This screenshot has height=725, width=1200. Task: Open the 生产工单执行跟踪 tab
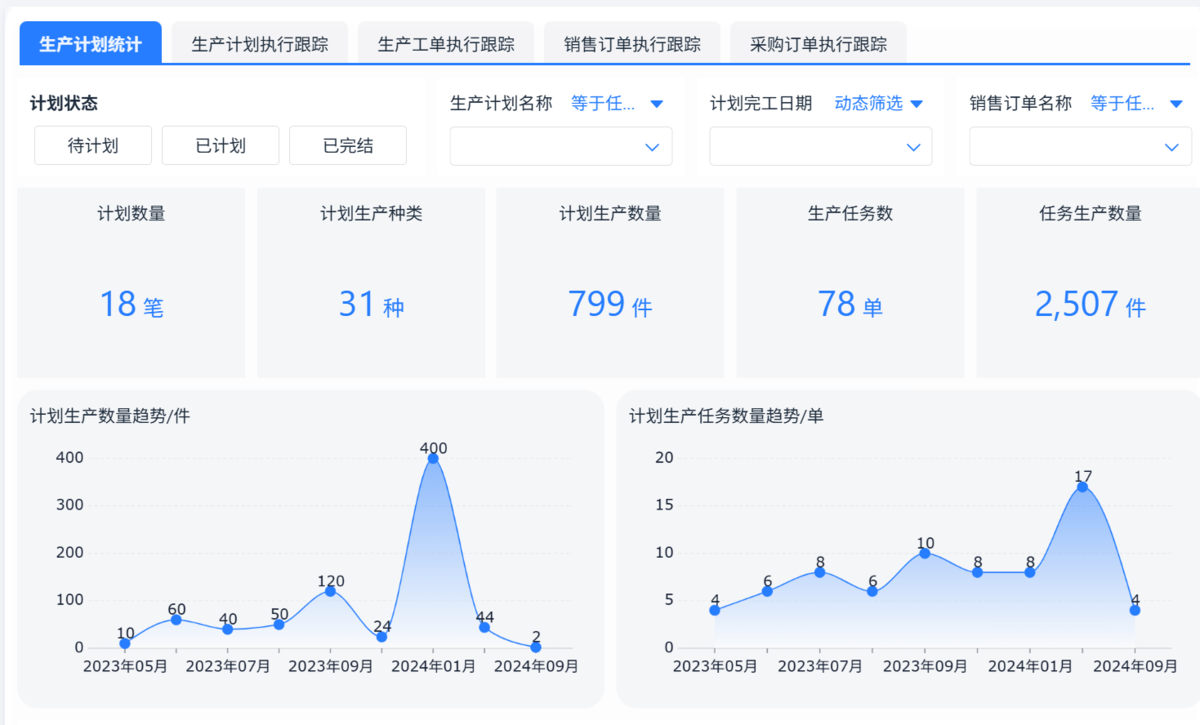pos(446,44)
